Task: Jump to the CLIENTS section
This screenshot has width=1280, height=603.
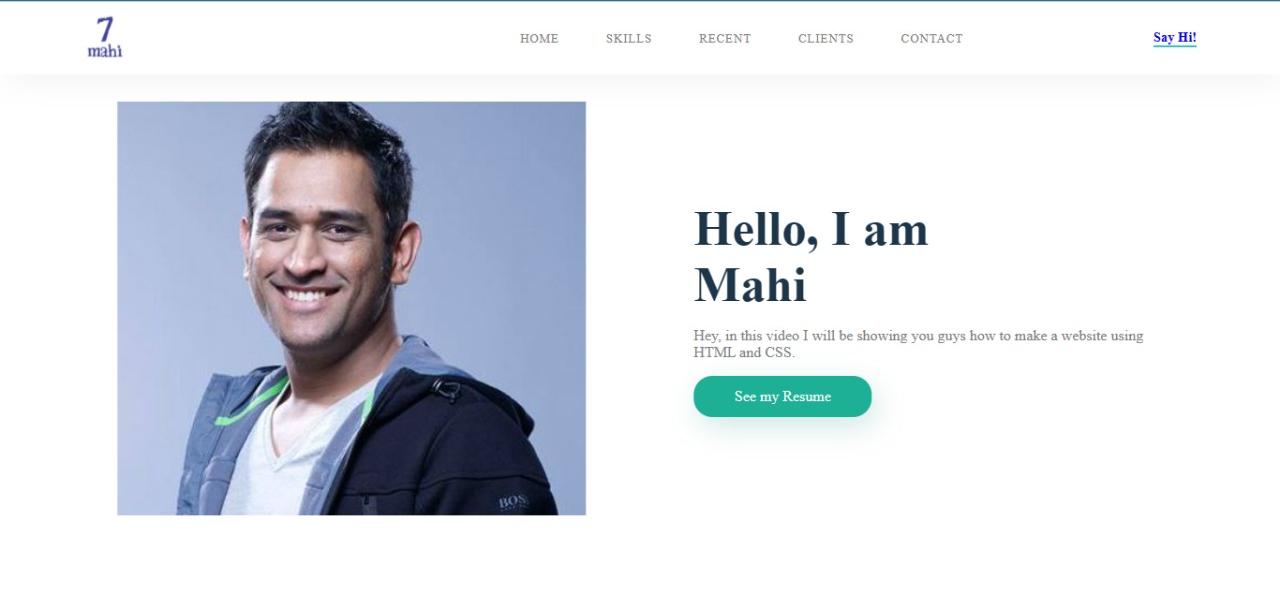Action: coord(826,39)
